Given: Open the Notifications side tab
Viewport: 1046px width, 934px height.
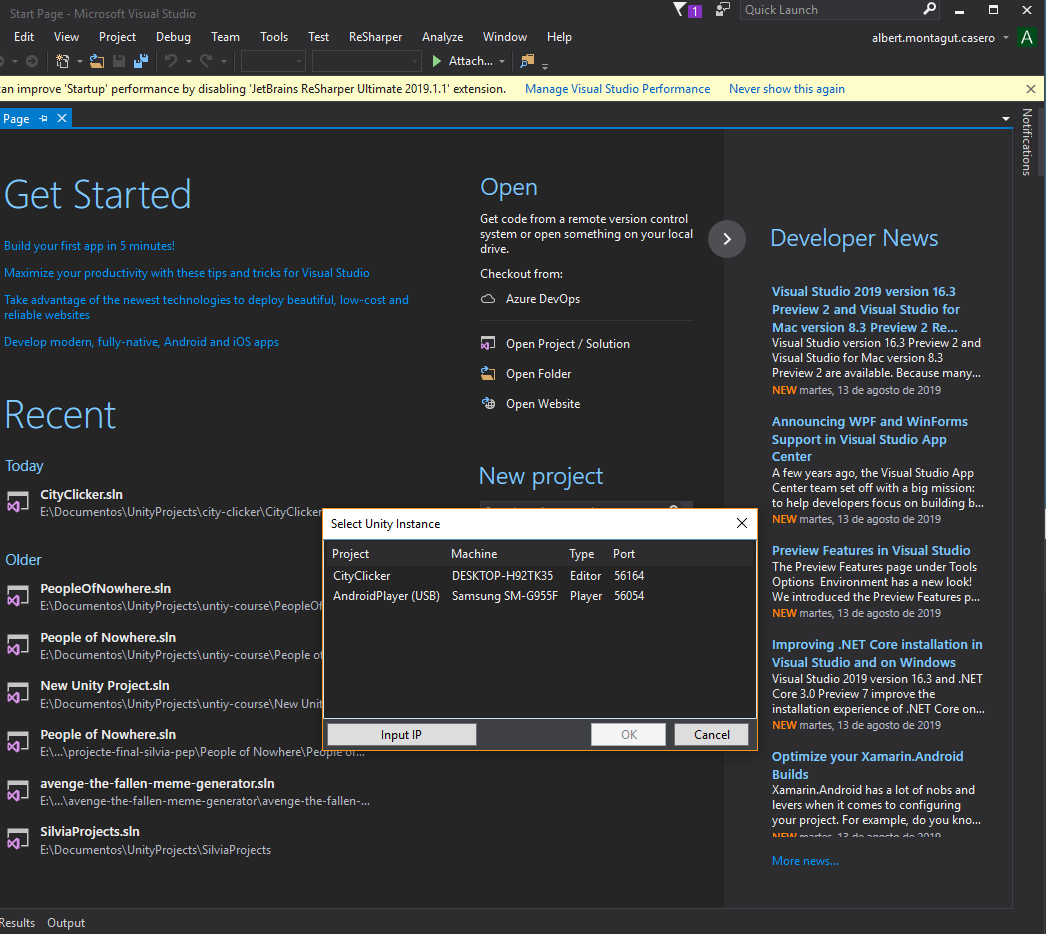Looking at the screenshot, I should (1027, 142).
